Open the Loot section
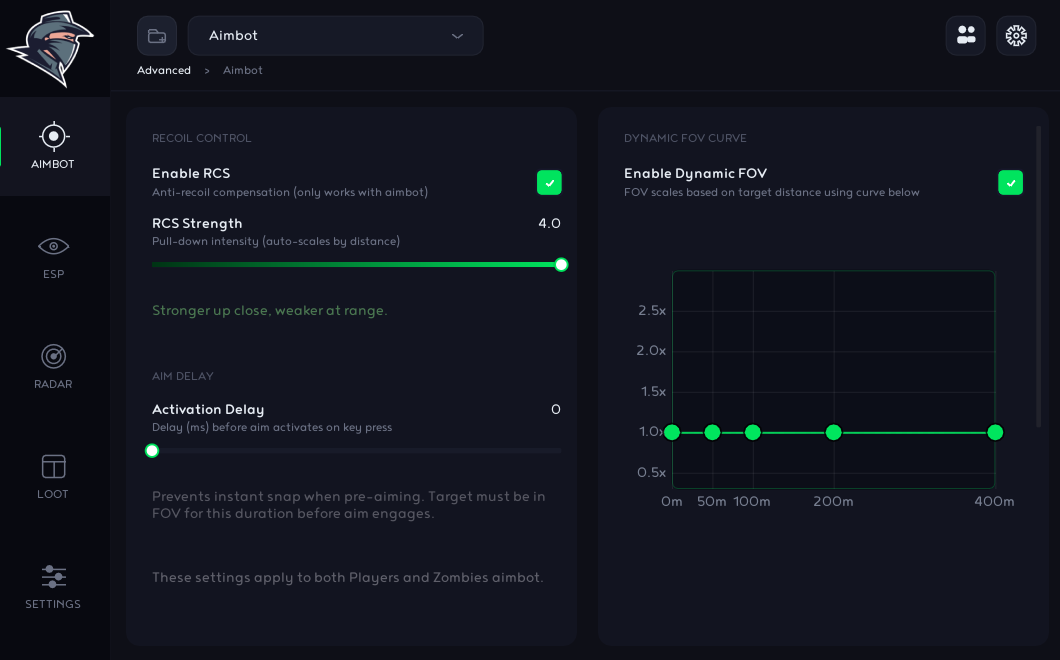Image resolution: width=1060 pixels, height=660 pixels. (x=54, y=477)
